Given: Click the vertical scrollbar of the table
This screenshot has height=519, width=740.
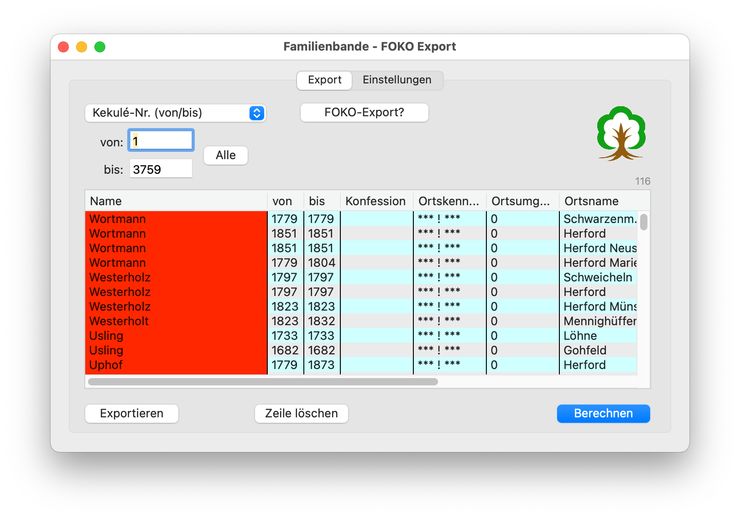Looking at the screenshot, I should [x=644, y=222].
